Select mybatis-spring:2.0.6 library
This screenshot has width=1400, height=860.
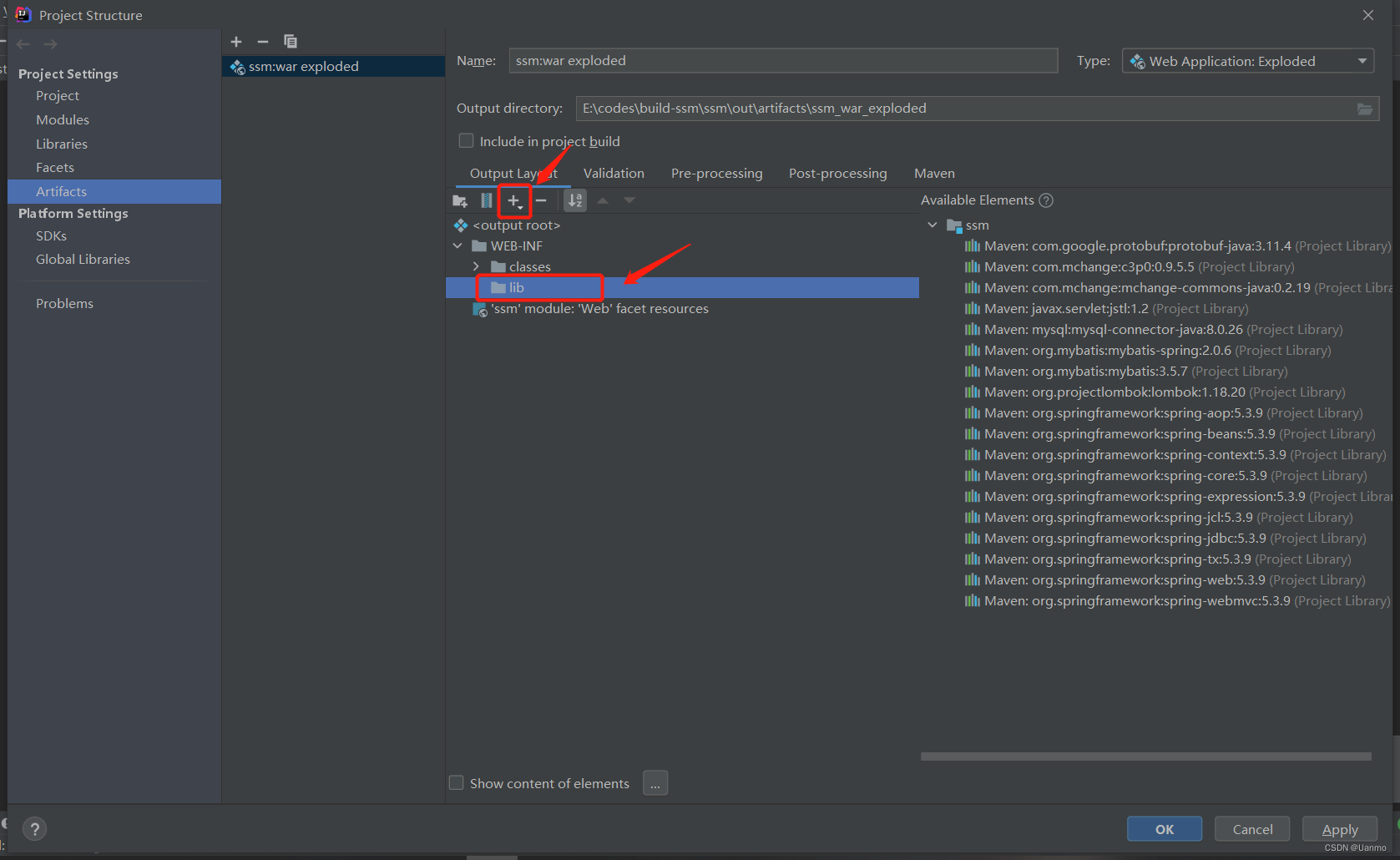(1157, 351)
